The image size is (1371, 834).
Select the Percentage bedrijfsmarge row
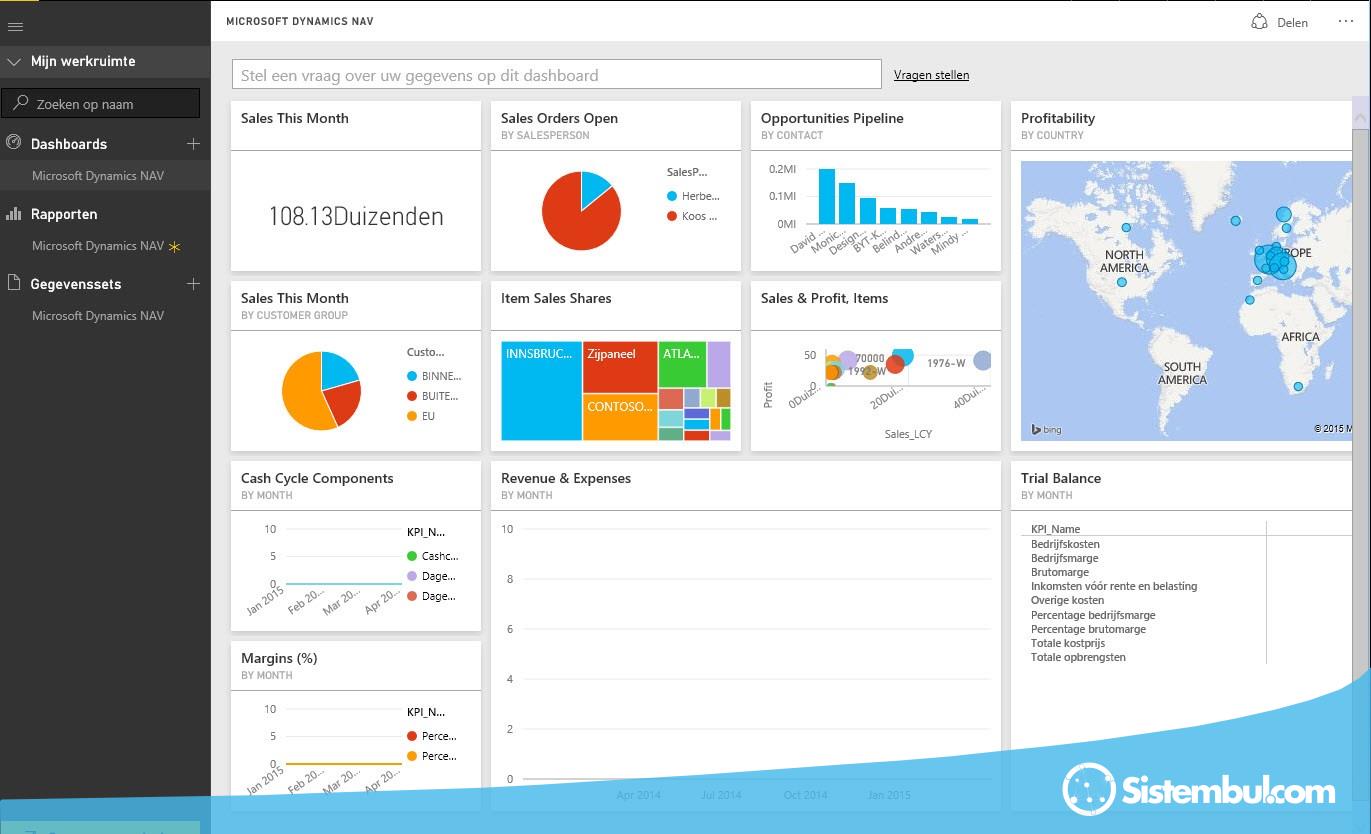pyautogui.click(x=1093, y=615)
